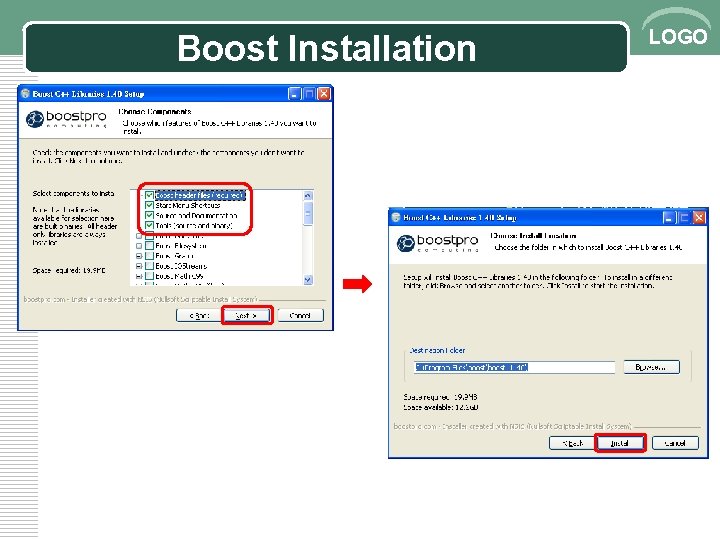Close the Choose Install Location setup window
Image resolution: width=720 pixels, height=540 pixels.
699,218
